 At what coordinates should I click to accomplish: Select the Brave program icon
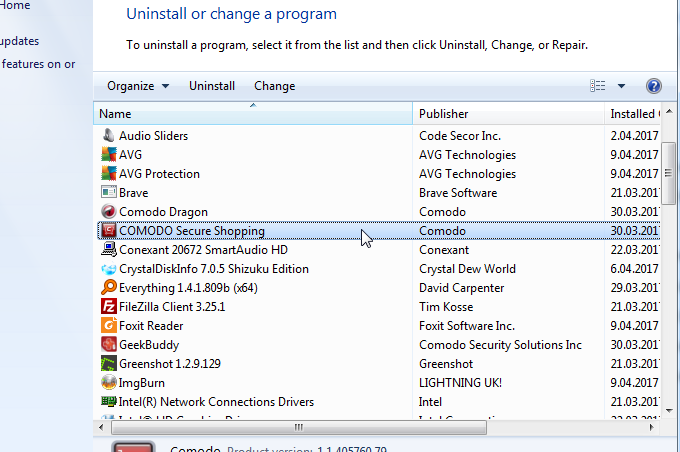tap(110, 193)
